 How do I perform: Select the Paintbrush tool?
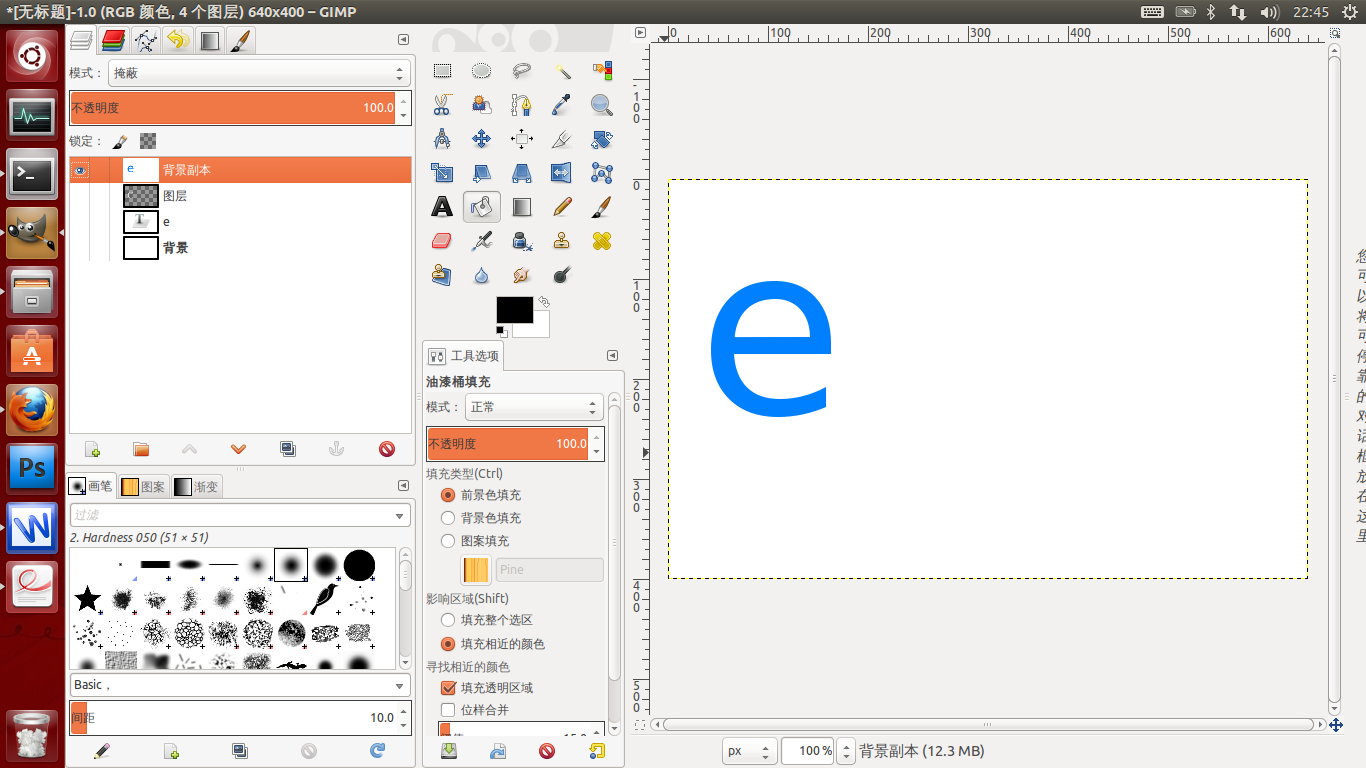coord(601,207)
